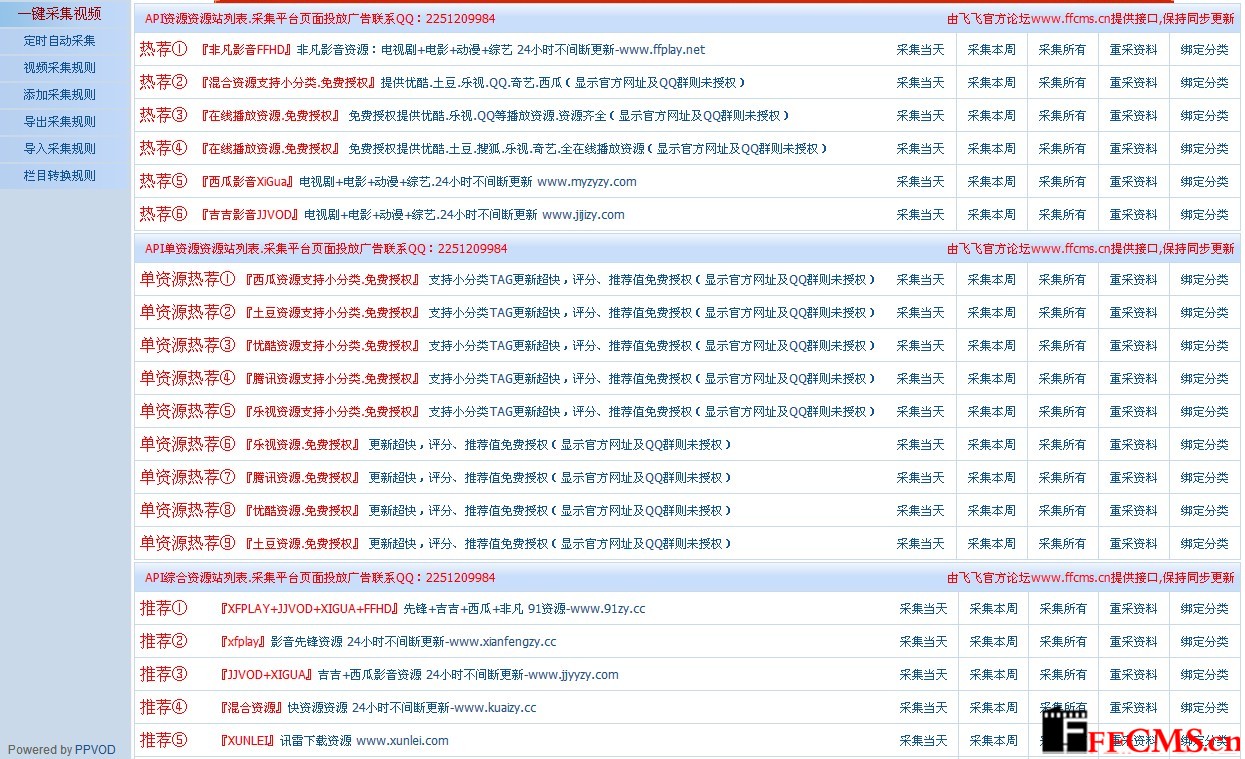Viewport: 1245px width, 759px height.
Task: Select 视频采集规则 sidebar item
Action: tap(60, 68)
